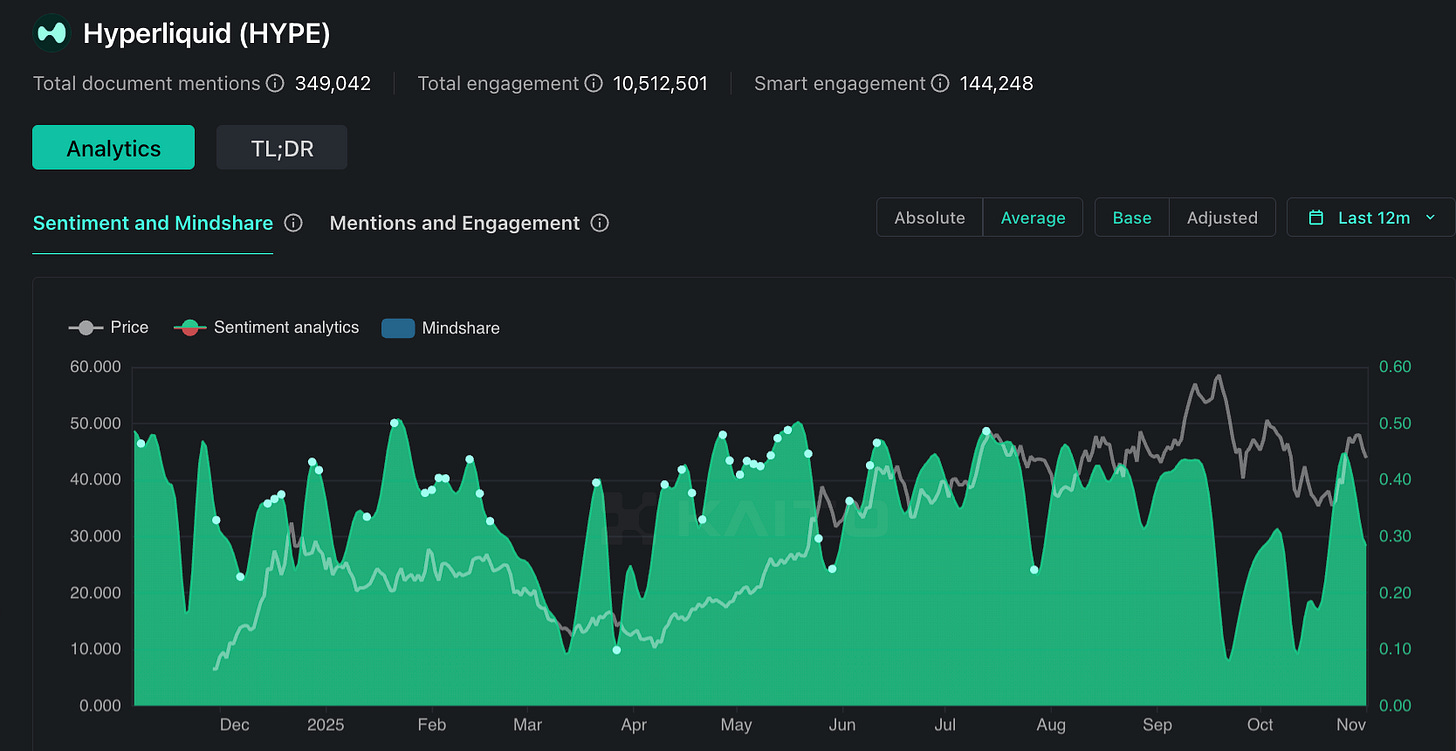Open the info icon beside Sentiment and Mindshare
This screenshot has width=1456, height=751.
click(x=293, y=223)
